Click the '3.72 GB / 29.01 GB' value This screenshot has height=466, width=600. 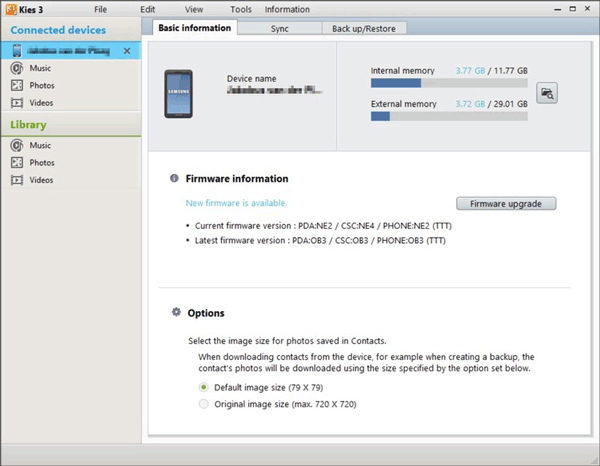[491, 104]
